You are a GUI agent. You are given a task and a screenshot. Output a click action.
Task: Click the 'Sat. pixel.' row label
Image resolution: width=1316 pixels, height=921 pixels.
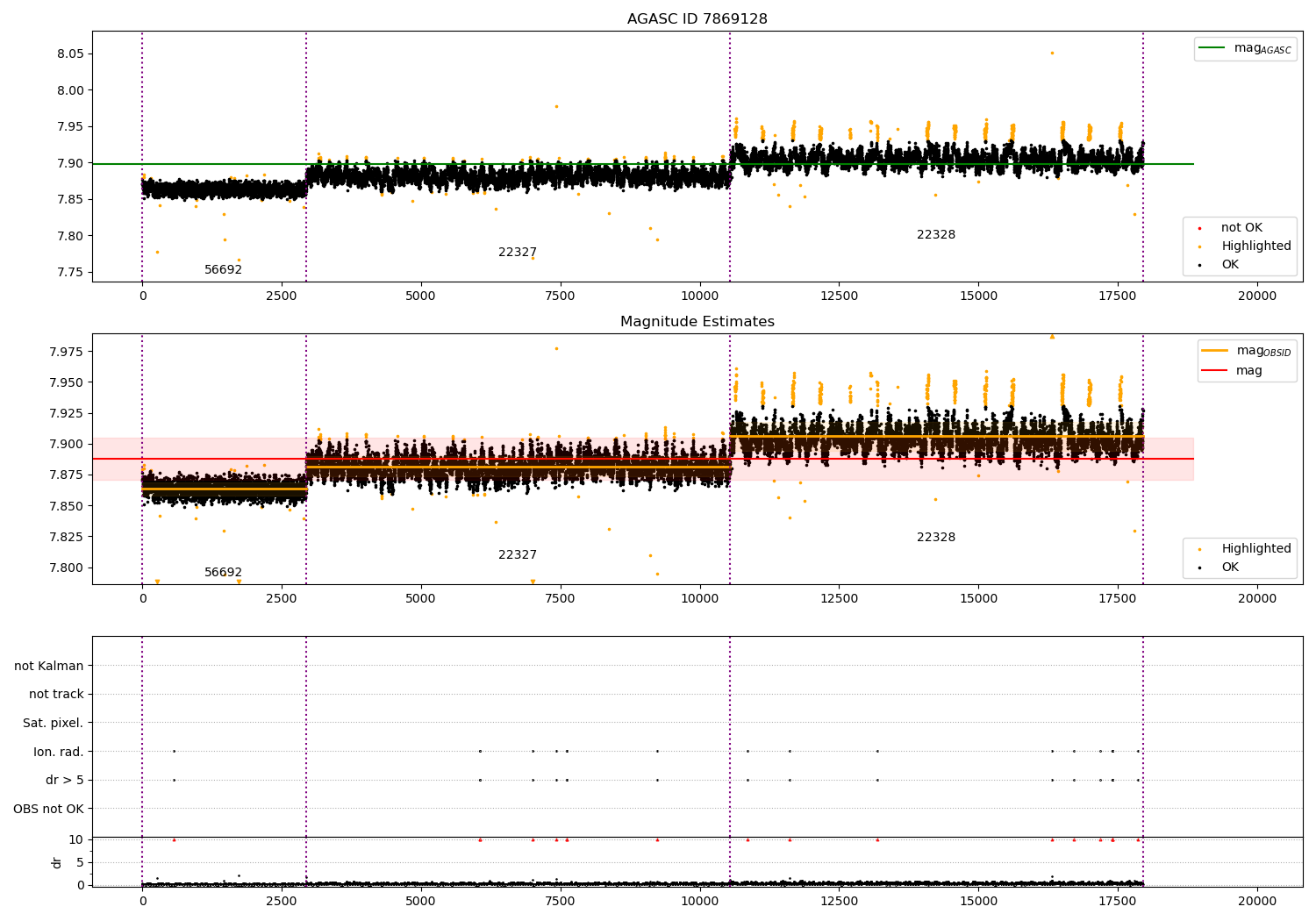tap(54, 723)
